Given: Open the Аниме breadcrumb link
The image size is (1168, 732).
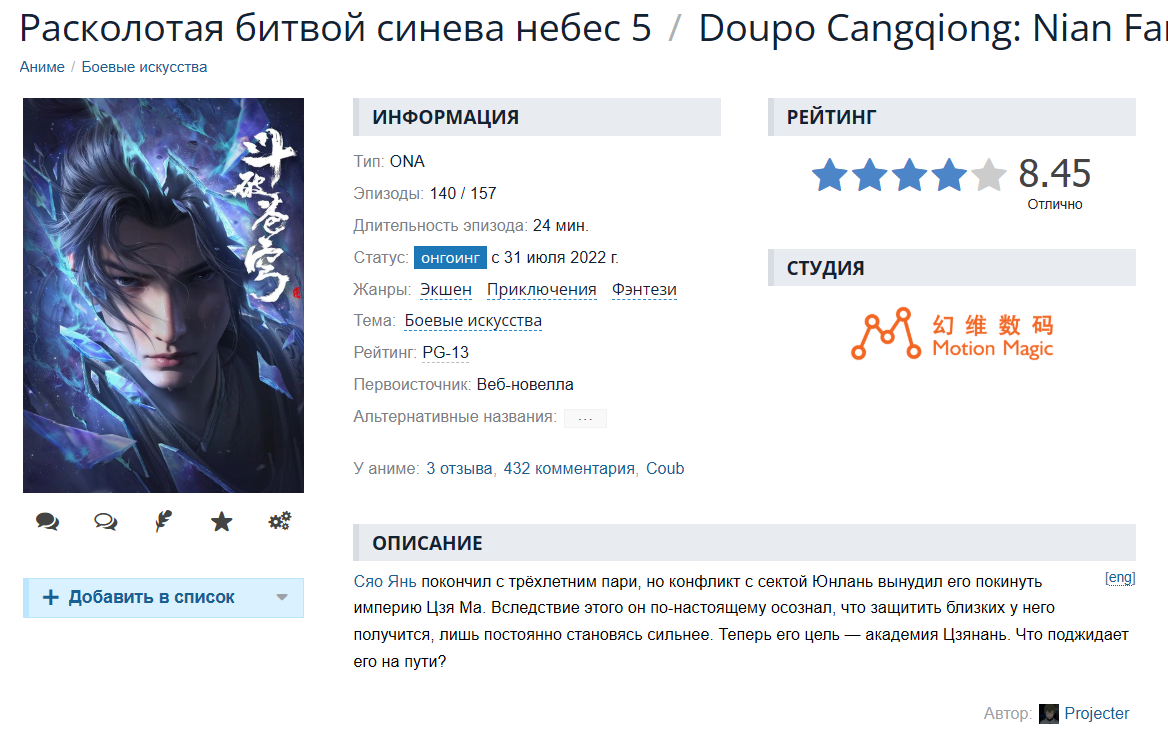Looking at the screenshot, I should (x=42, y=67).
